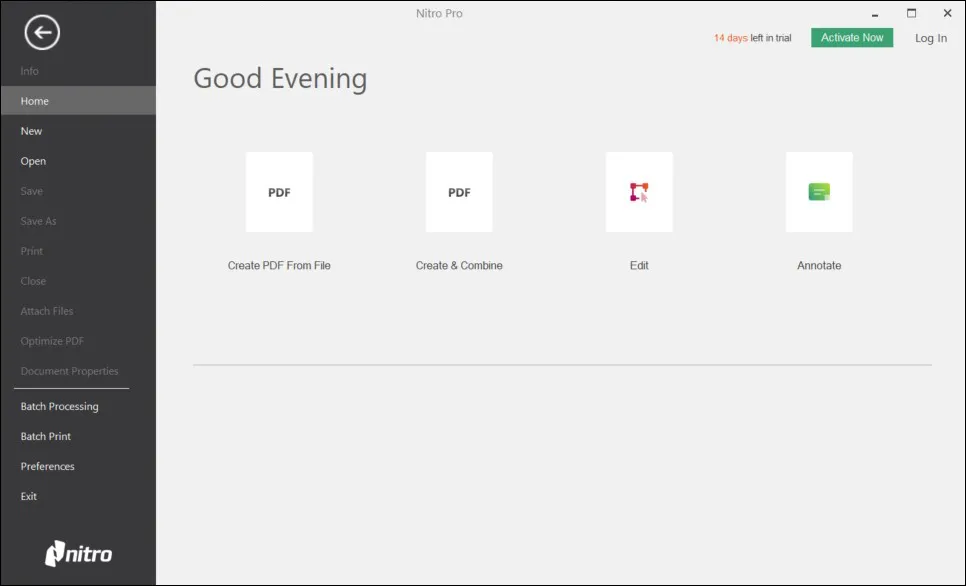The image size is (966, 586).
Task: Click the 14 days left in trial notice
Action: pyautogui.click(x=752, y=38)
